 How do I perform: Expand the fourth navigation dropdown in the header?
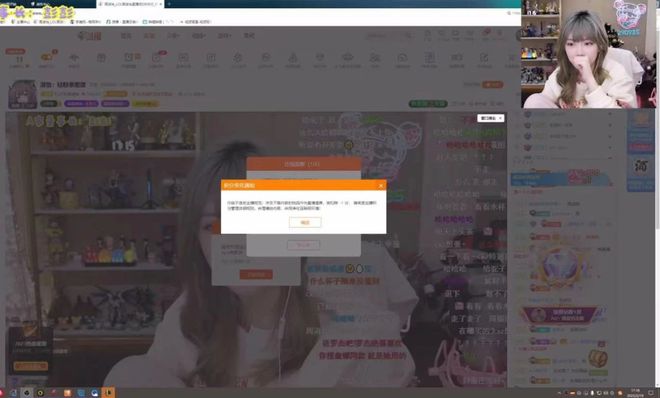click(x=199, y=36)
